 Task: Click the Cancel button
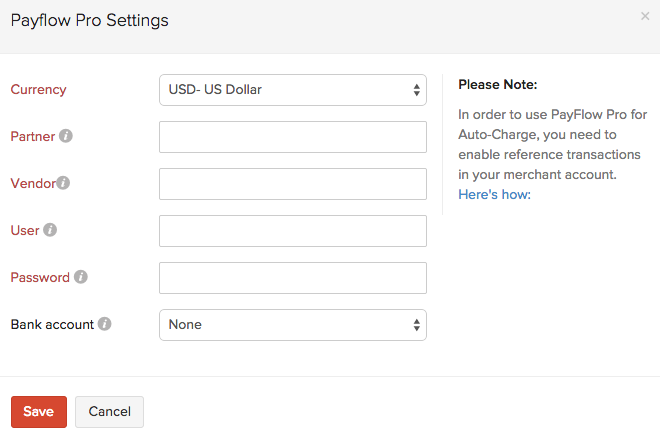click(109, 412)
